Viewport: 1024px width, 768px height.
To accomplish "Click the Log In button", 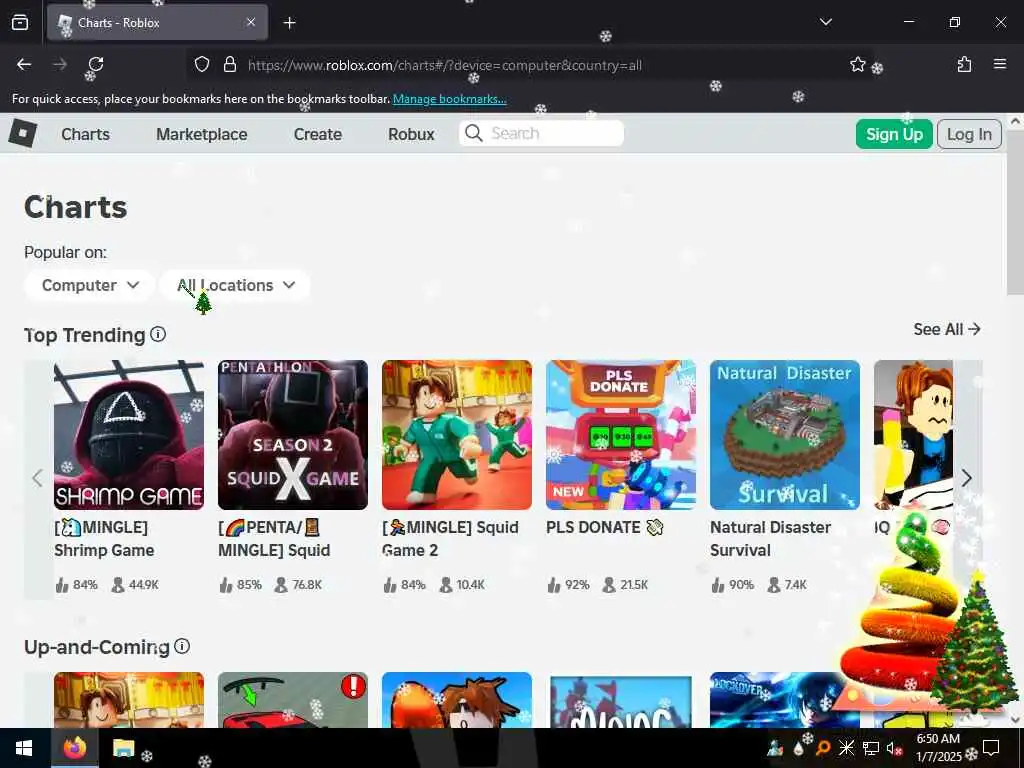I will [x=969, y=134].
